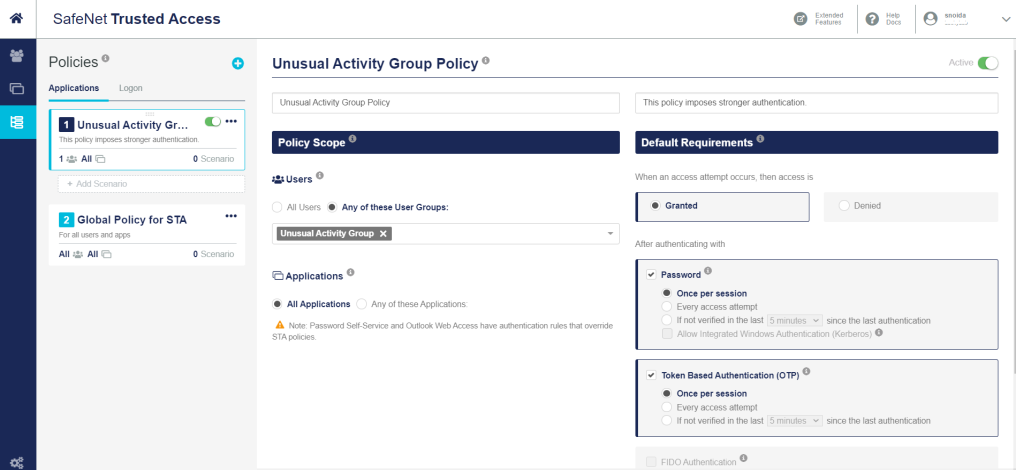Viewport: 1016px width, 470px height.
Task: Remove Unusual Activity Group tag
Action: pyautogui.click(x=384, y=233)
